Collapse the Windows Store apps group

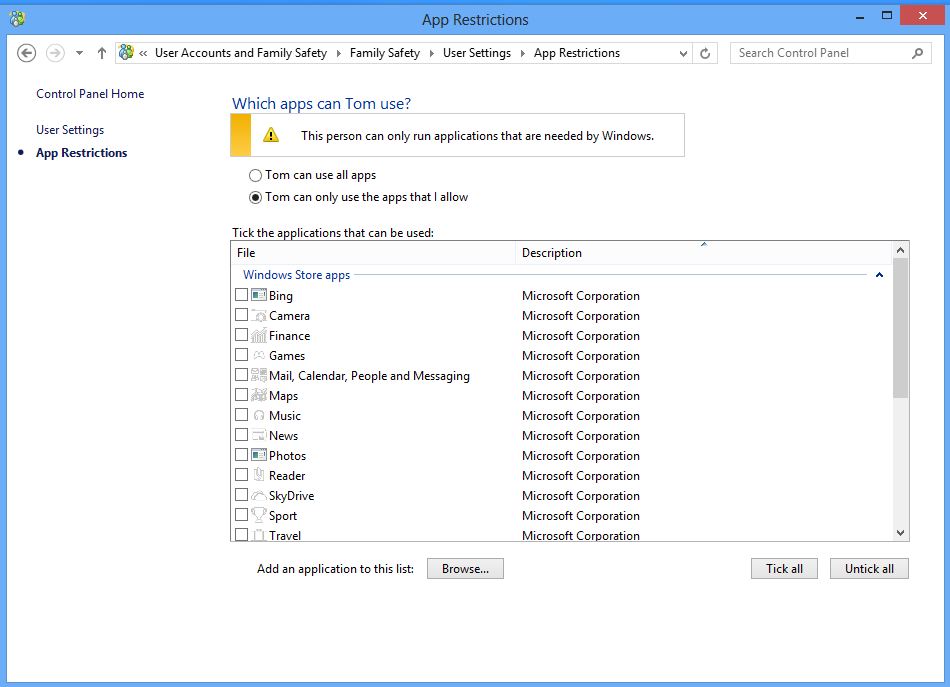click(879, 275)
